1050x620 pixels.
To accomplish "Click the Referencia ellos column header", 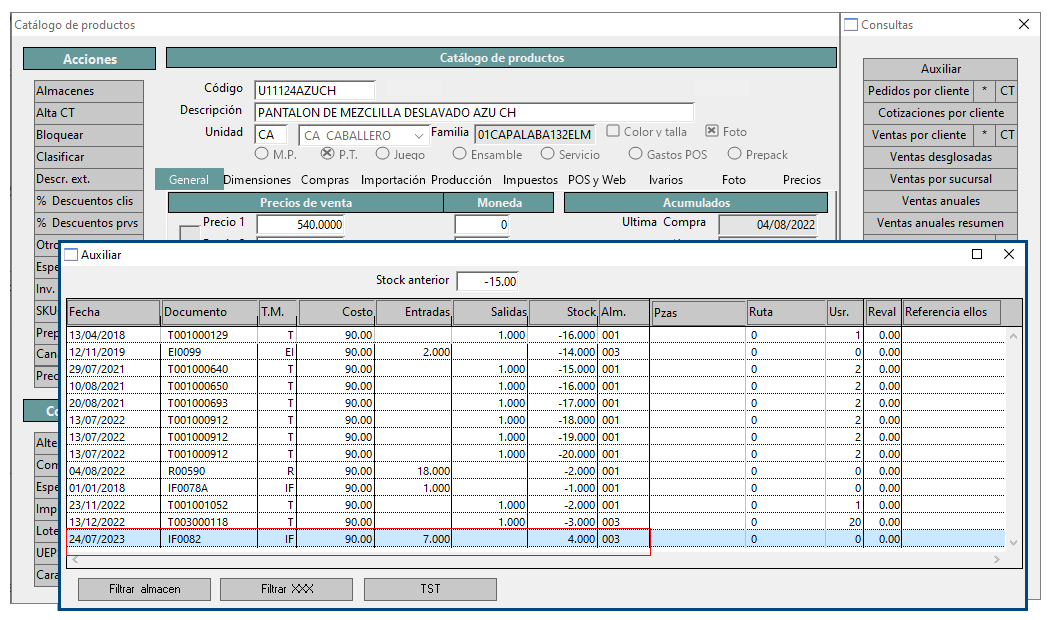I will 952,312.
